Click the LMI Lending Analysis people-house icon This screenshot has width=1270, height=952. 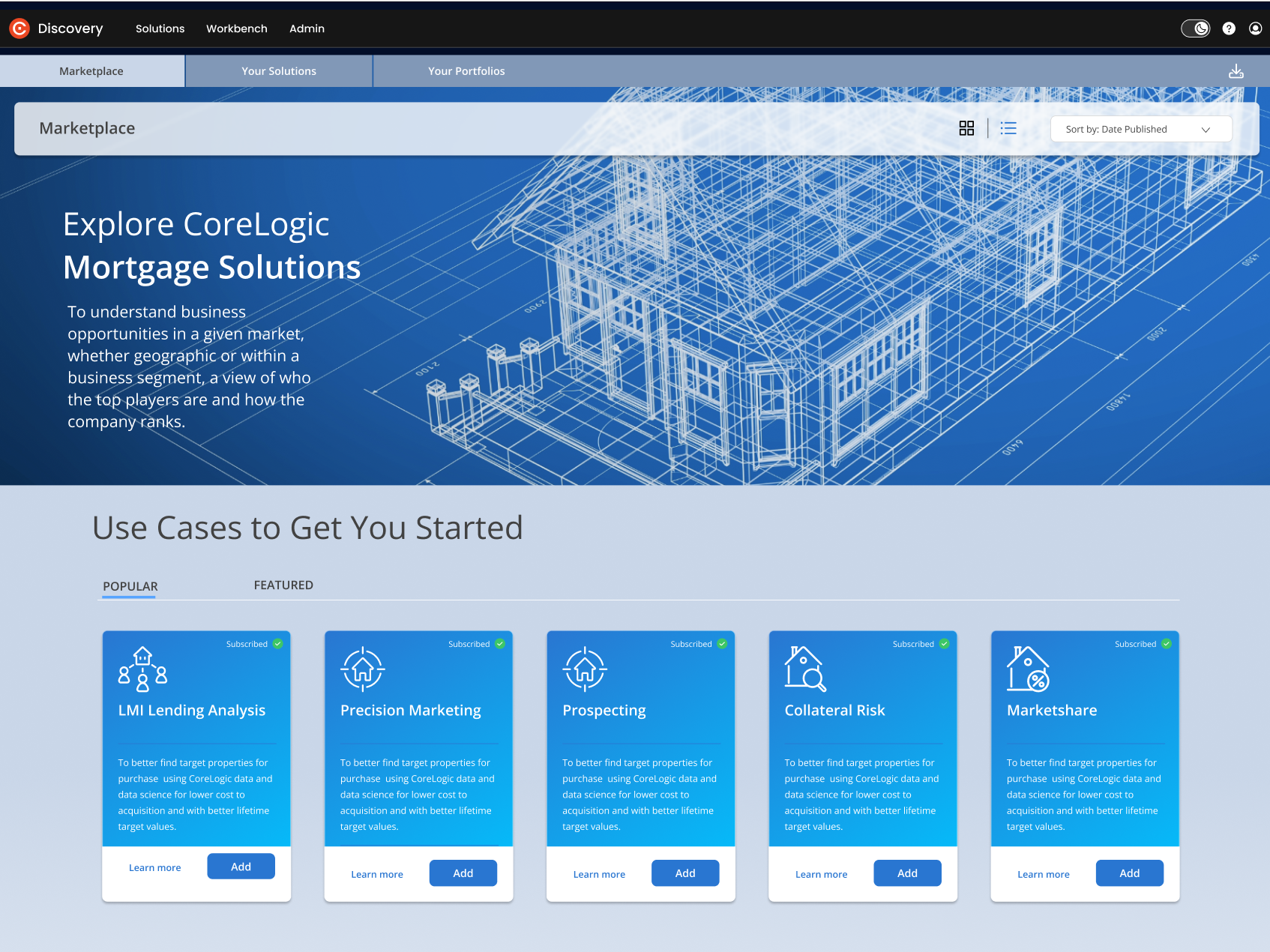tap(142, 669)
